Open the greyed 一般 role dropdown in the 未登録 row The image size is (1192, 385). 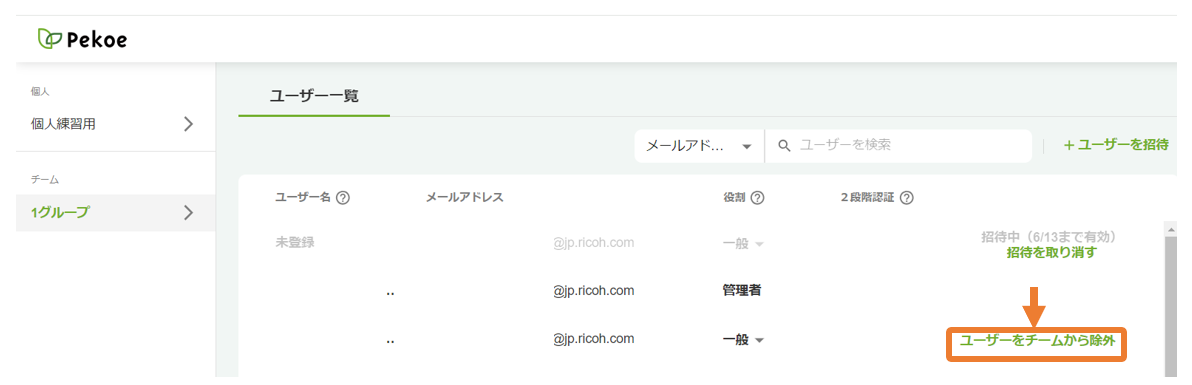coord(743,243)
